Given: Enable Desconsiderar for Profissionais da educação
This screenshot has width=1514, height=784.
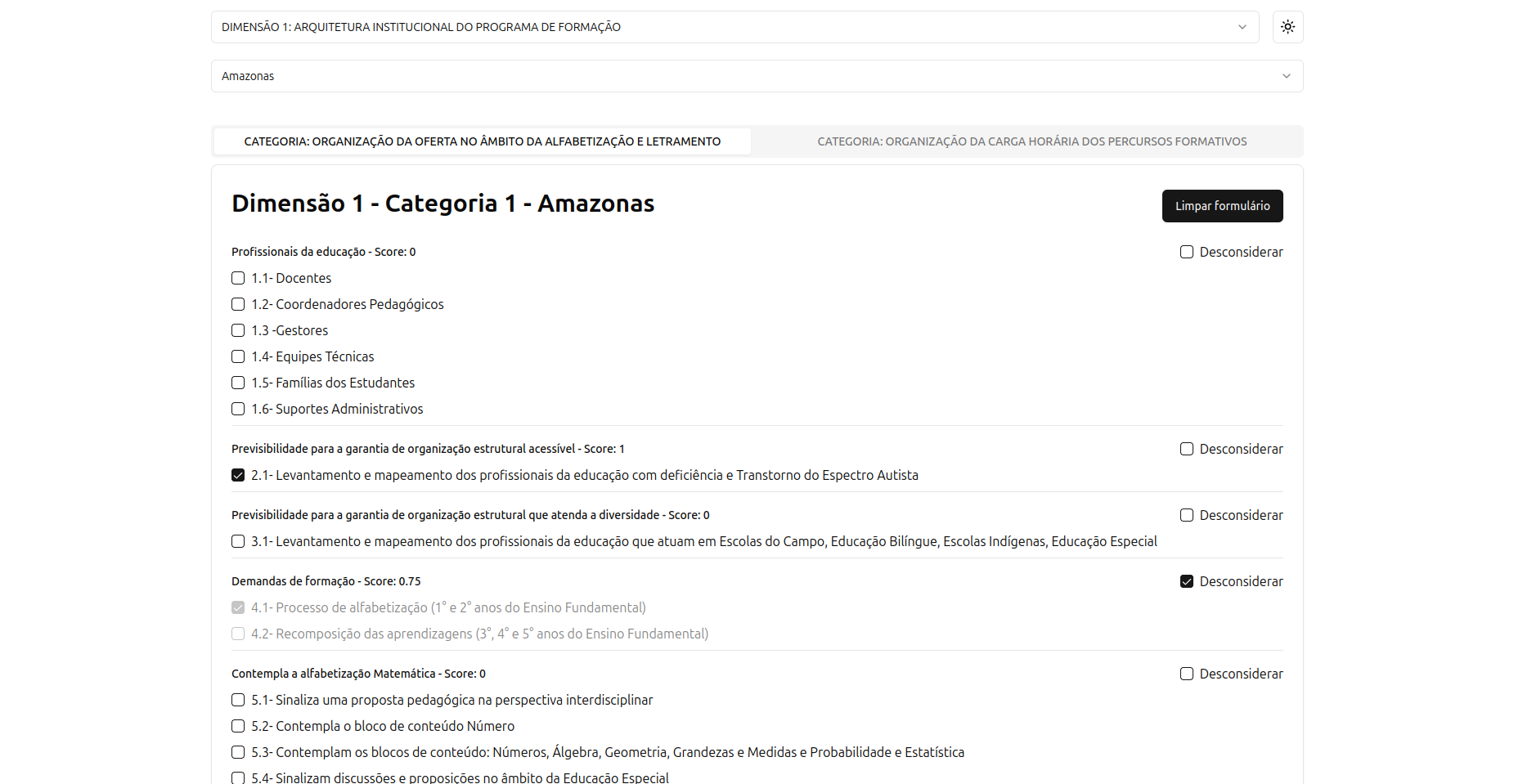Looking at the screenshot, I should [x=1186, y=252].
